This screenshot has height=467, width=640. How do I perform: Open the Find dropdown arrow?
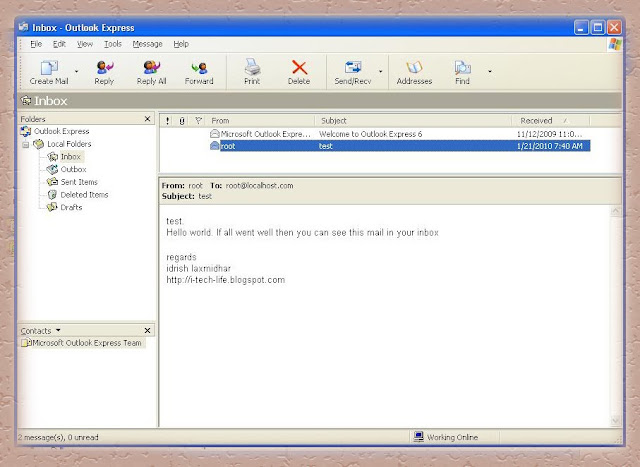[490, 71]
